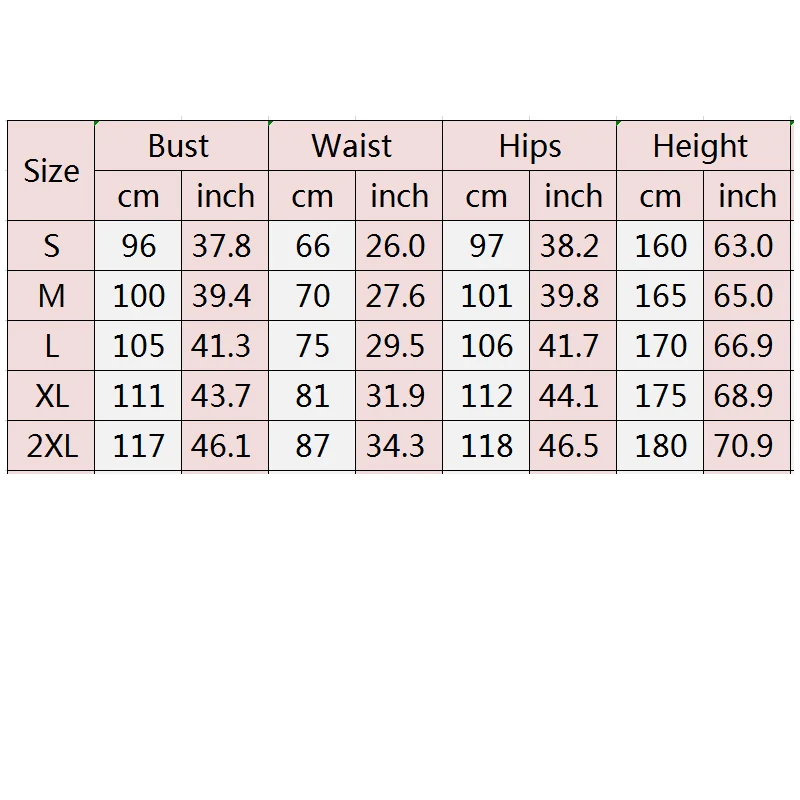Select the cell with value 34.3
Screen dimensions: 800x800
(x=396, y=446)
